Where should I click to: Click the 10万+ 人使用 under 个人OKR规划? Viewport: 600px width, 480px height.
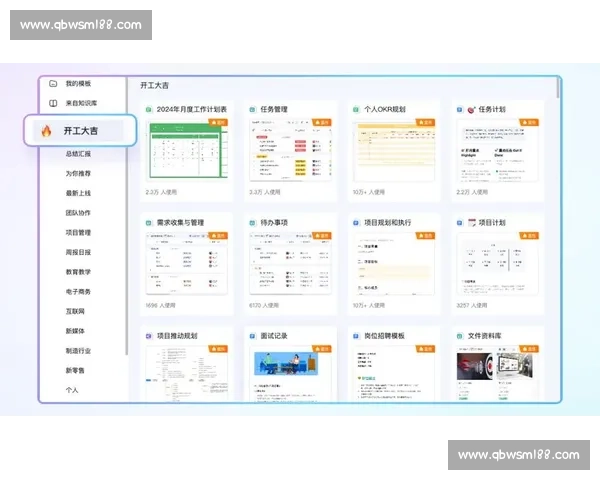click(368, 192)
